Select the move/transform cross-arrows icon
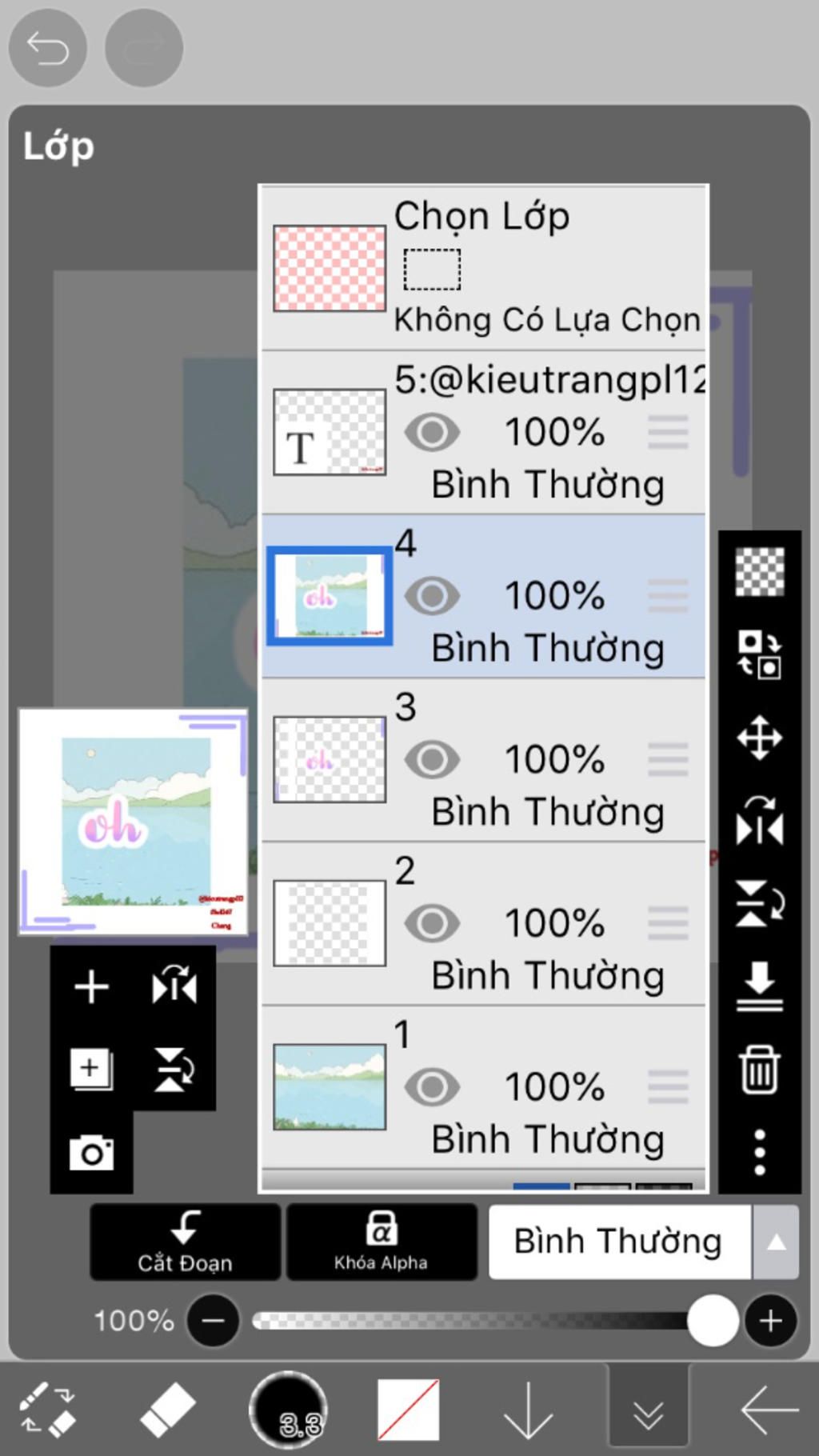 (759, 737)
